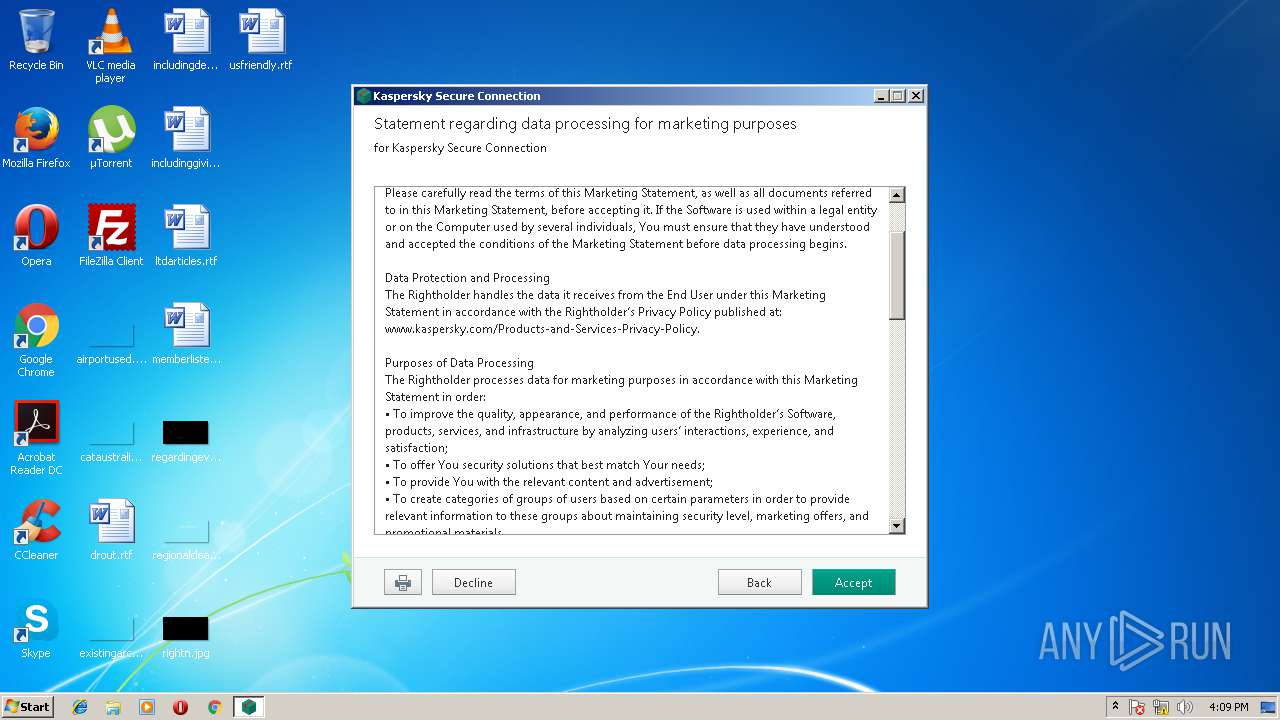Viewport: 1280px width, 720px height.
Task: Select the ltdarticles.rtf document icon
Action: 185,236
